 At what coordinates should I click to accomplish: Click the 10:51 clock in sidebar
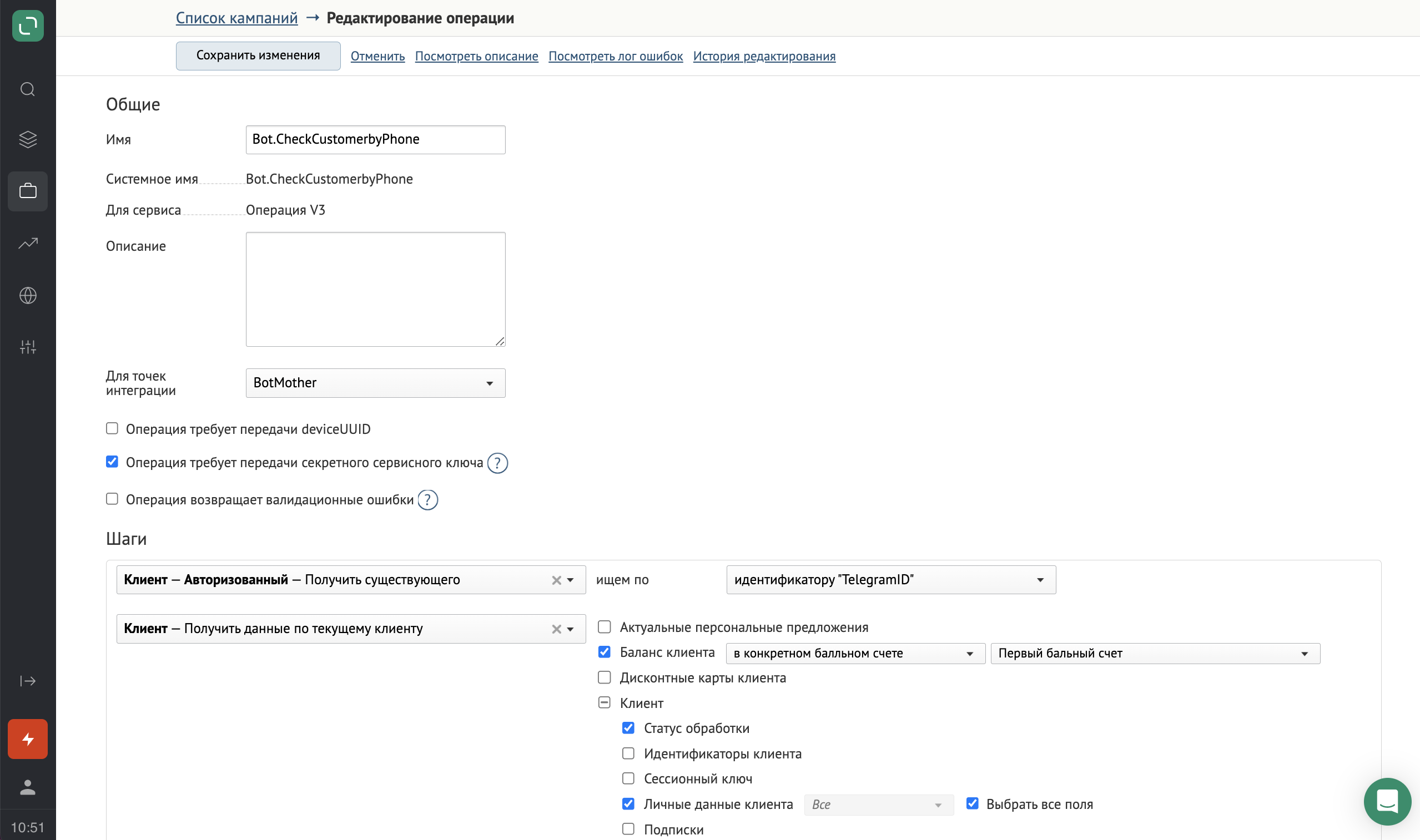coord(28,828)
